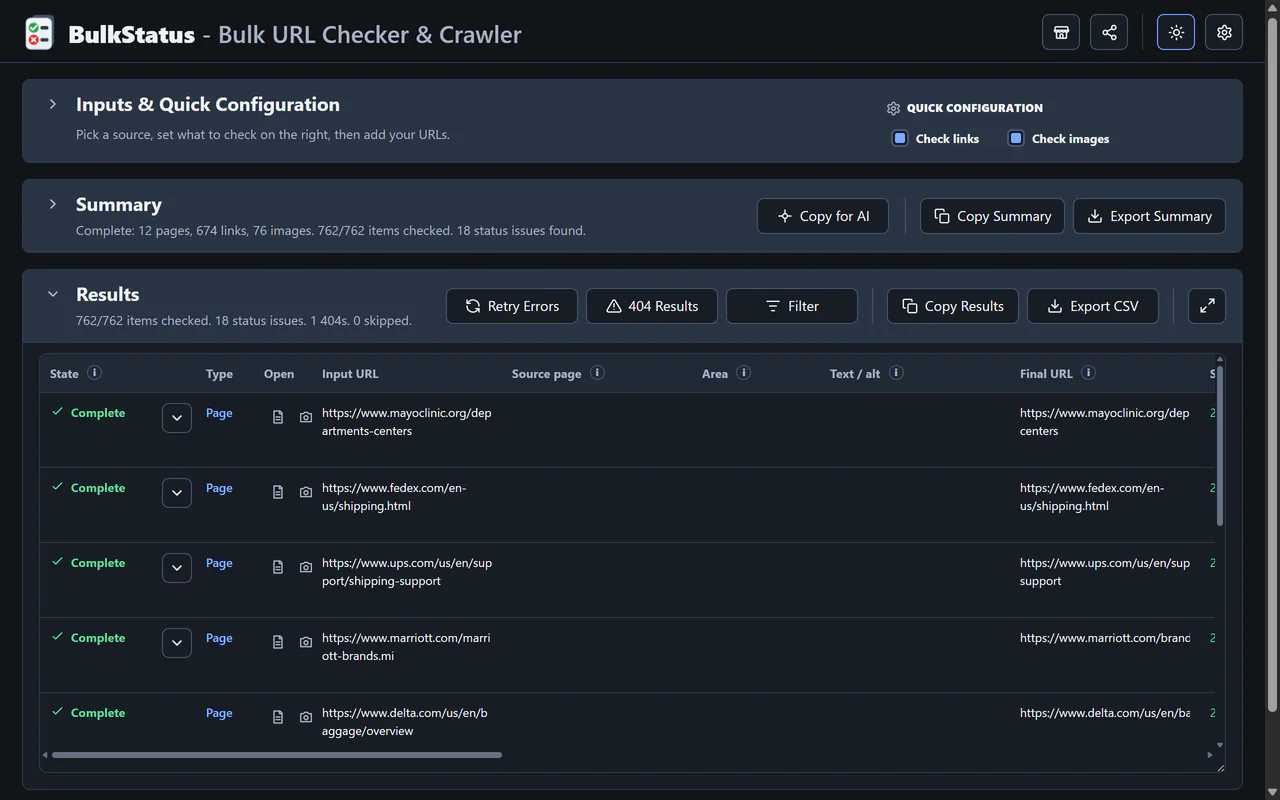The width and height of the screenshot is (1280, 800).
Task: Click Copy Results button
Action: click(953, 306)
